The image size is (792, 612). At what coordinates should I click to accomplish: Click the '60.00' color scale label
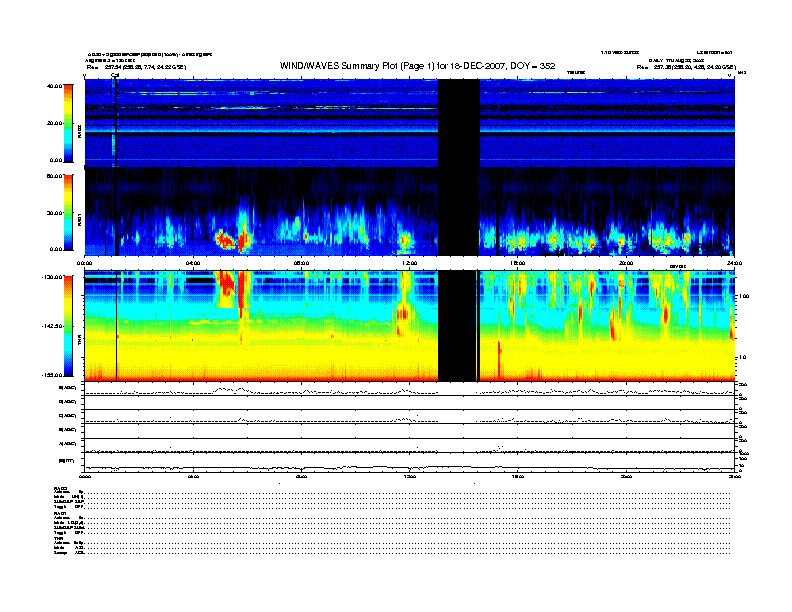tap(54, 176)
